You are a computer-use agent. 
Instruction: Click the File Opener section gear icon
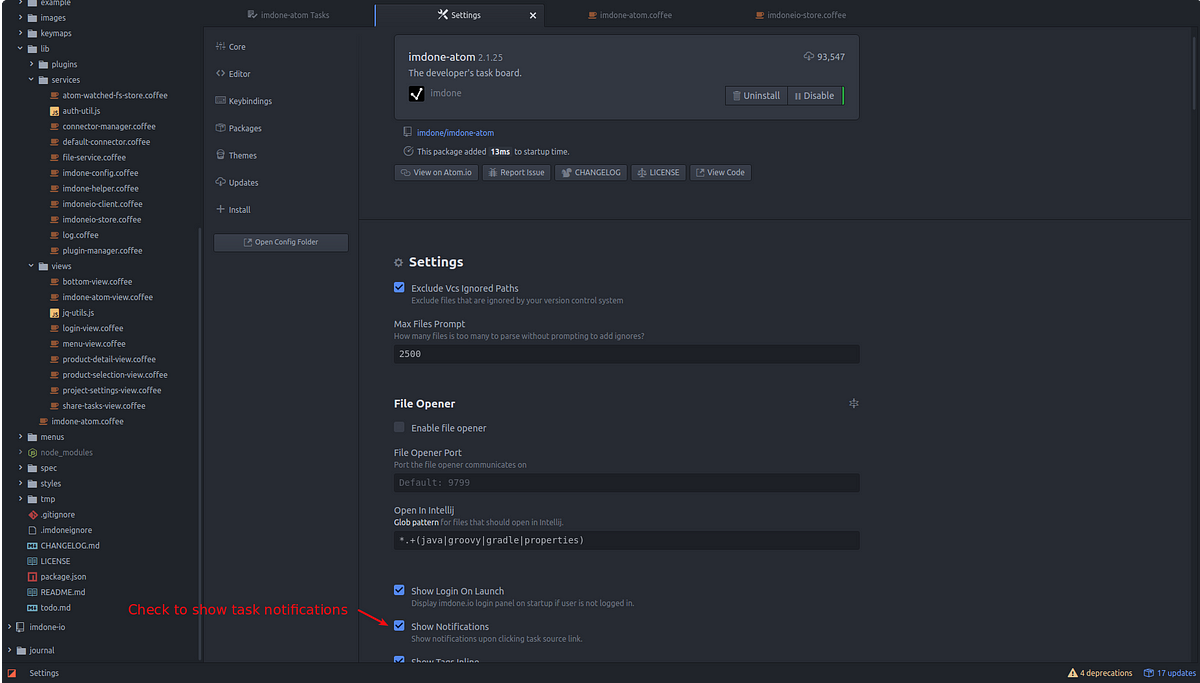tap(854, 404)
